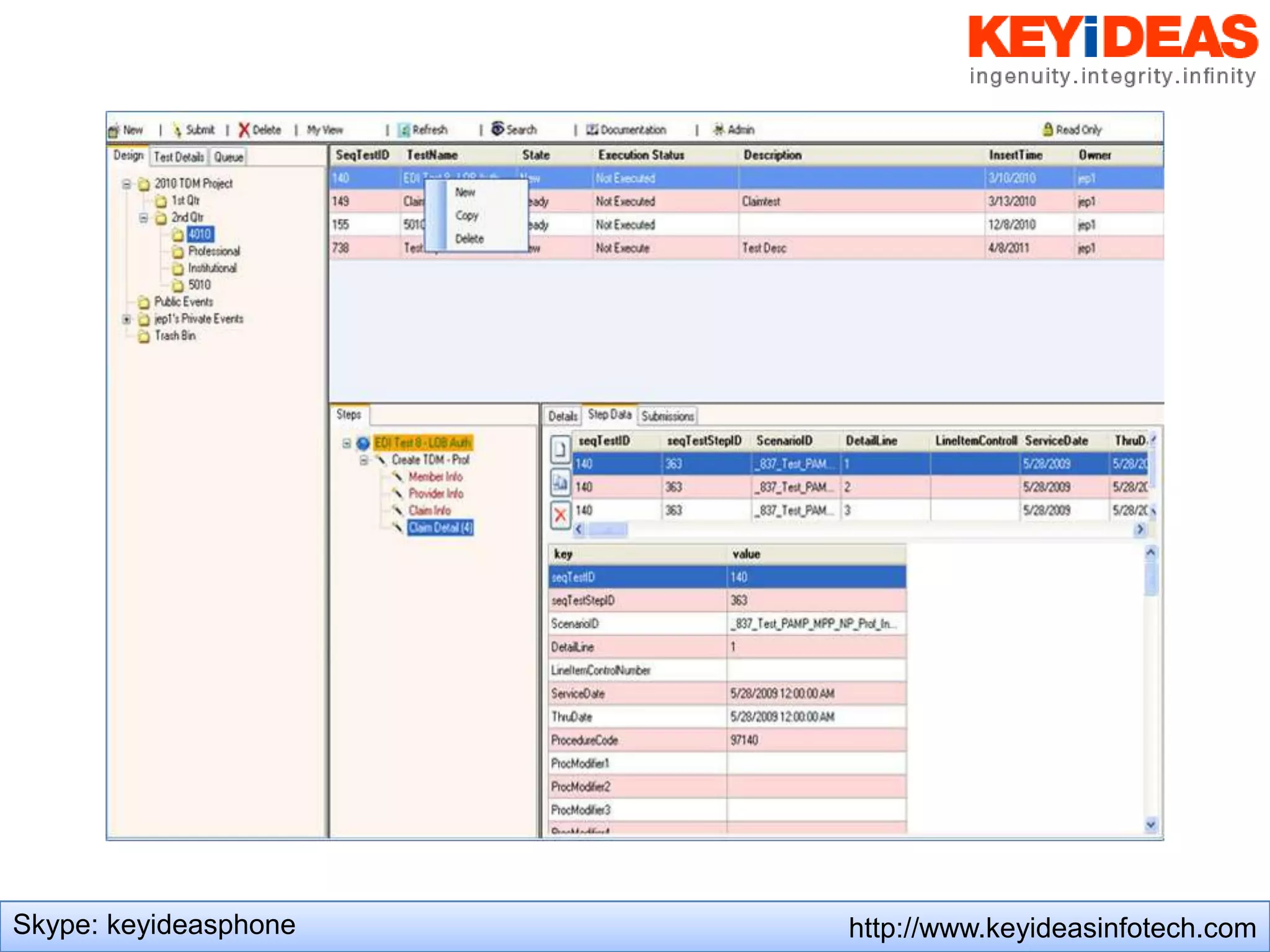Collapse the Create TDM - Prof node

tap(364, 460)
